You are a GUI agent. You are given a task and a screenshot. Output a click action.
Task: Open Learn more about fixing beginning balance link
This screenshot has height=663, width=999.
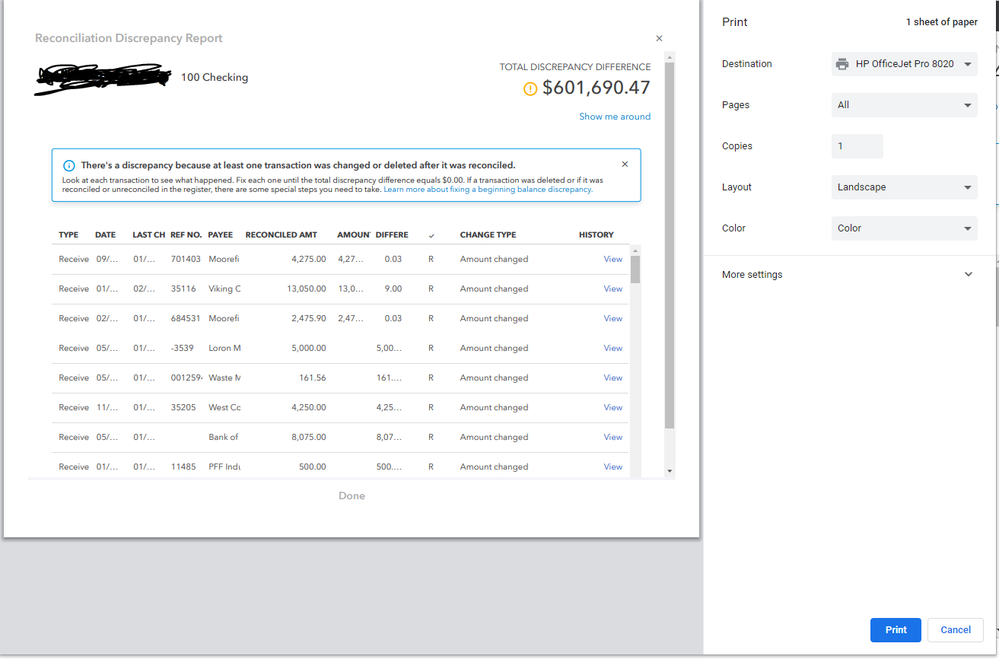point(488,189)
